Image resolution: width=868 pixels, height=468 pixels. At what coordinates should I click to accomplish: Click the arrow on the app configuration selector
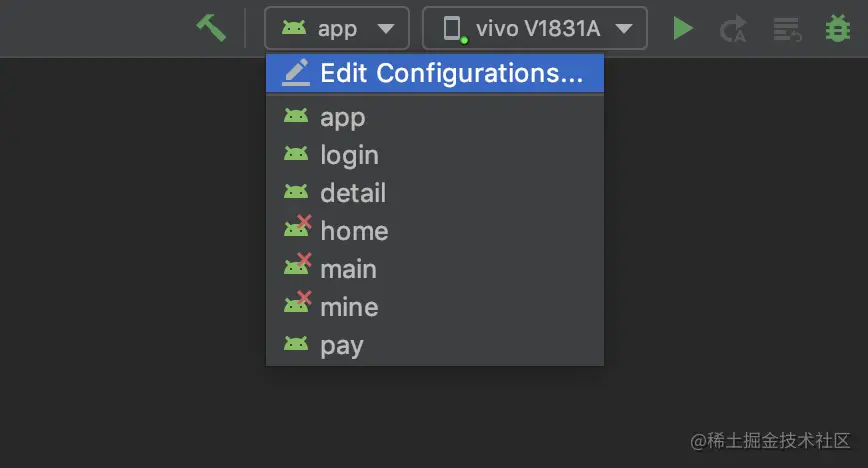[x=386, y=29]
